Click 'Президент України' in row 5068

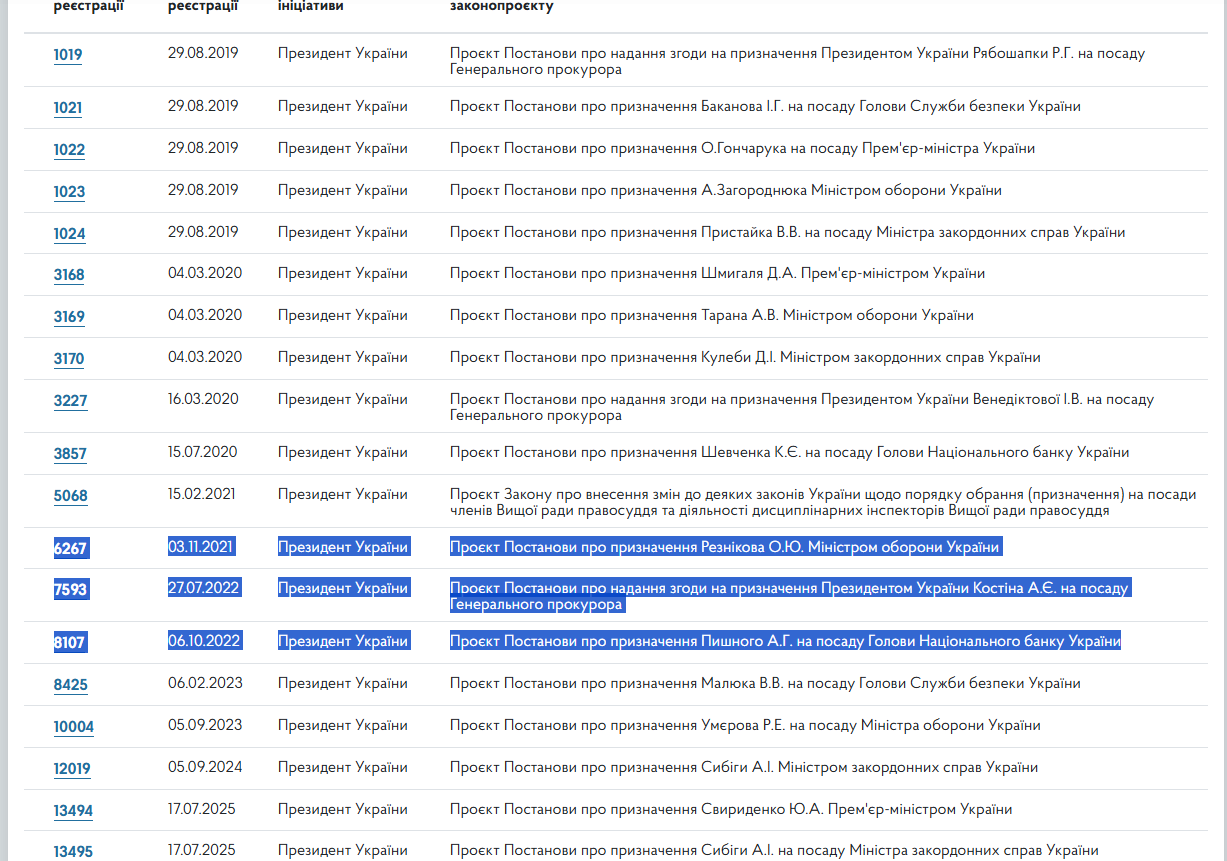coord(343,494)
